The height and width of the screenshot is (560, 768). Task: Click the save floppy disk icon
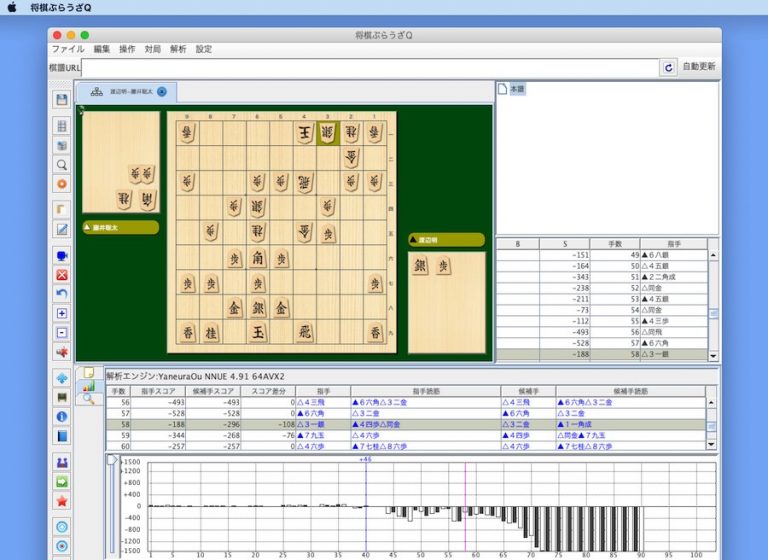tap(62, 100)
